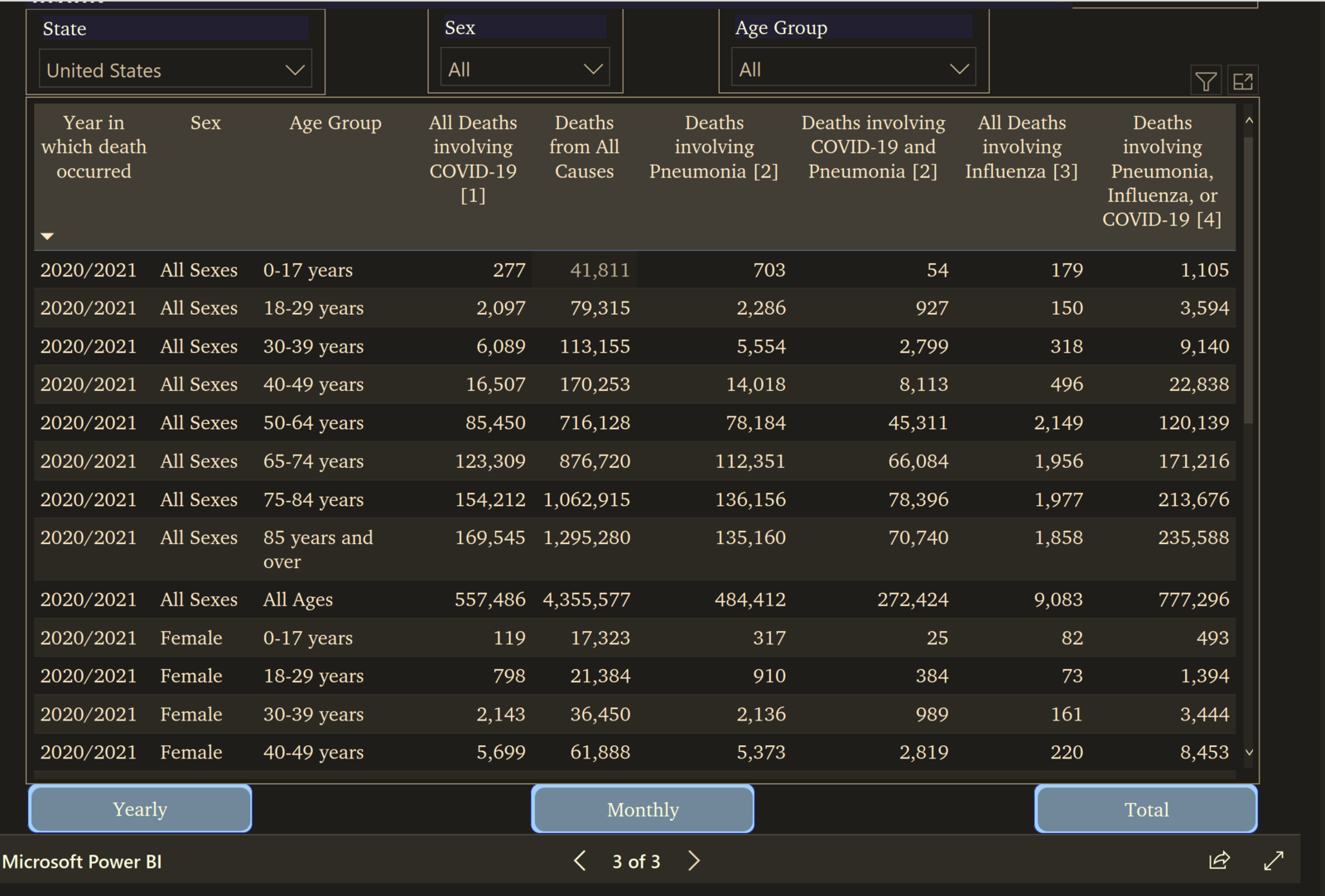Viewport: 1325px width, 896px height.
Task: Click the share icon in footer
Action: 1219,861
